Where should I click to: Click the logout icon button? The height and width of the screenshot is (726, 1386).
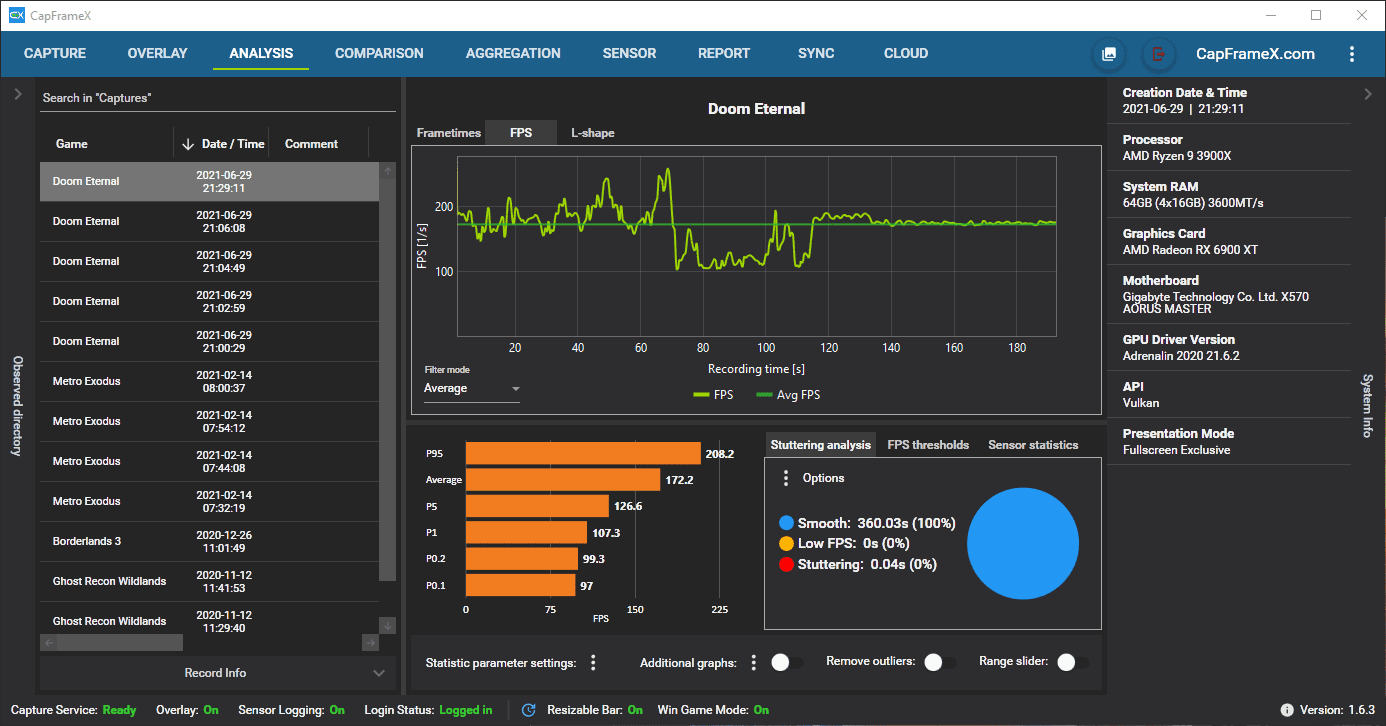[x=1158, y=54]
